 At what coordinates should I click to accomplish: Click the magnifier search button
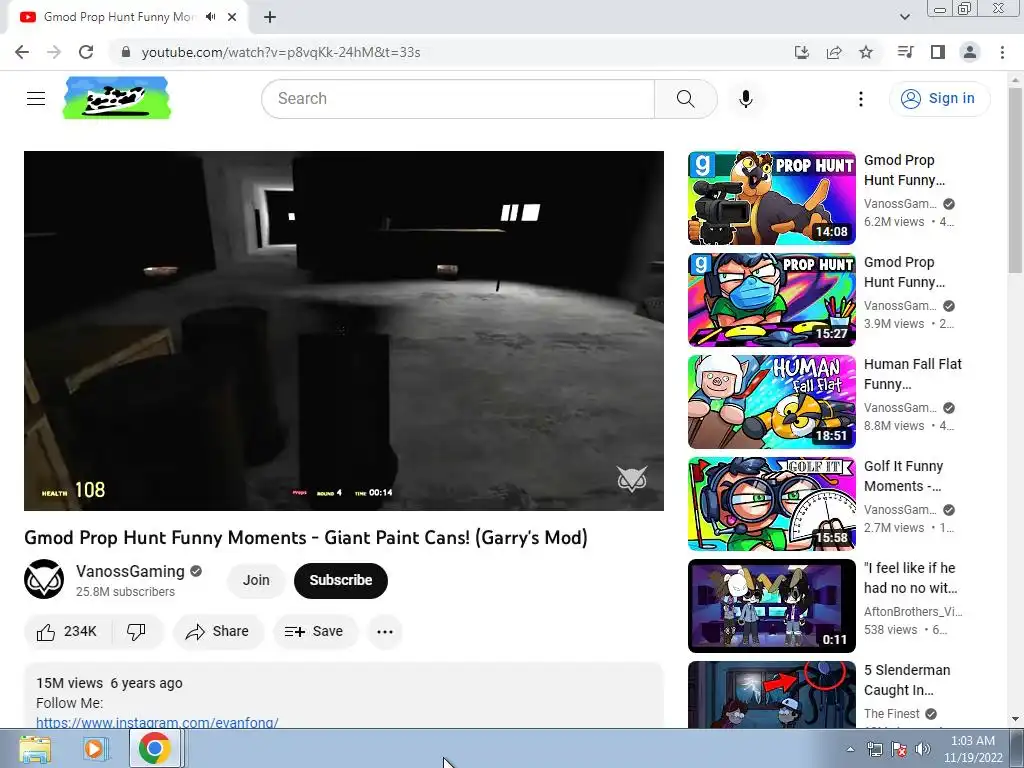686,99
